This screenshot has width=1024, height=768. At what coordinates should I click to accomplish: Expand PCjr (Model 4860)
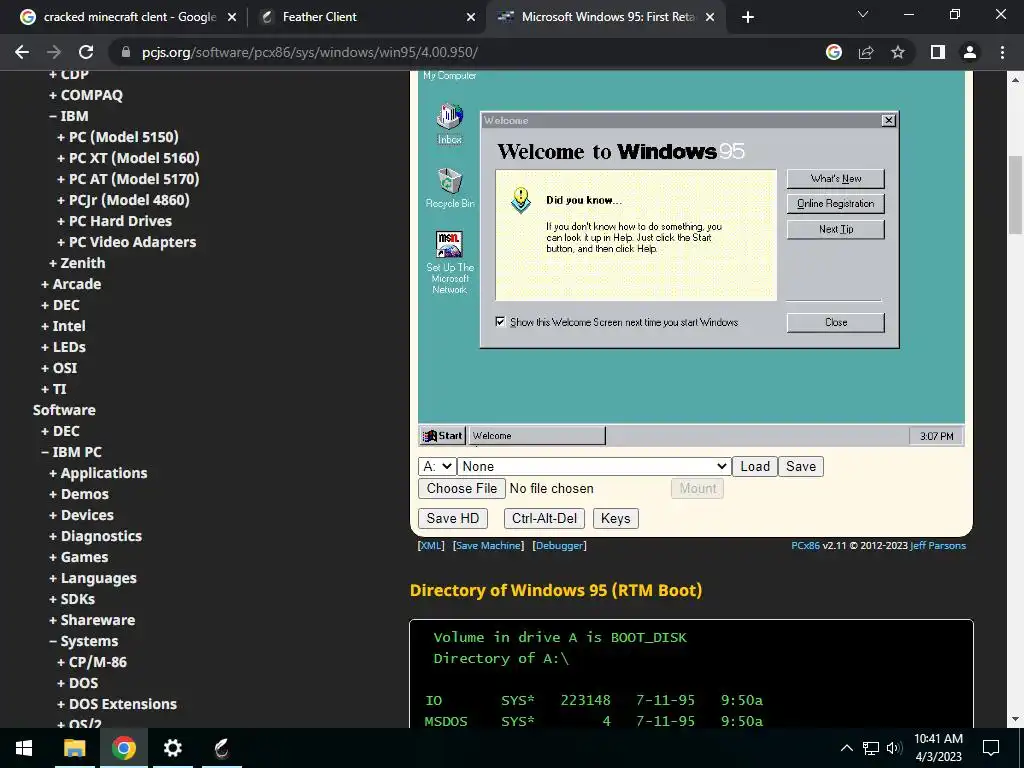123,200
